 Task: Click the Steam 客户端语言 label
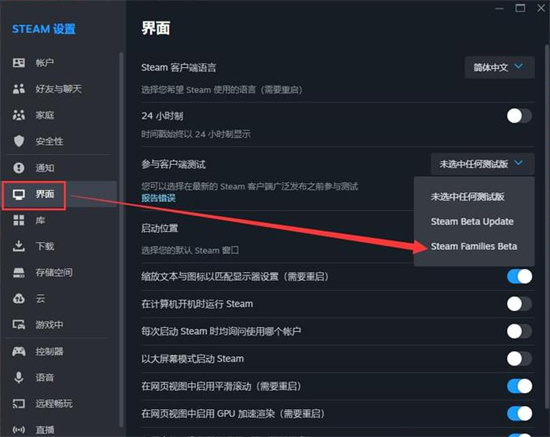(x=179, y=67)
